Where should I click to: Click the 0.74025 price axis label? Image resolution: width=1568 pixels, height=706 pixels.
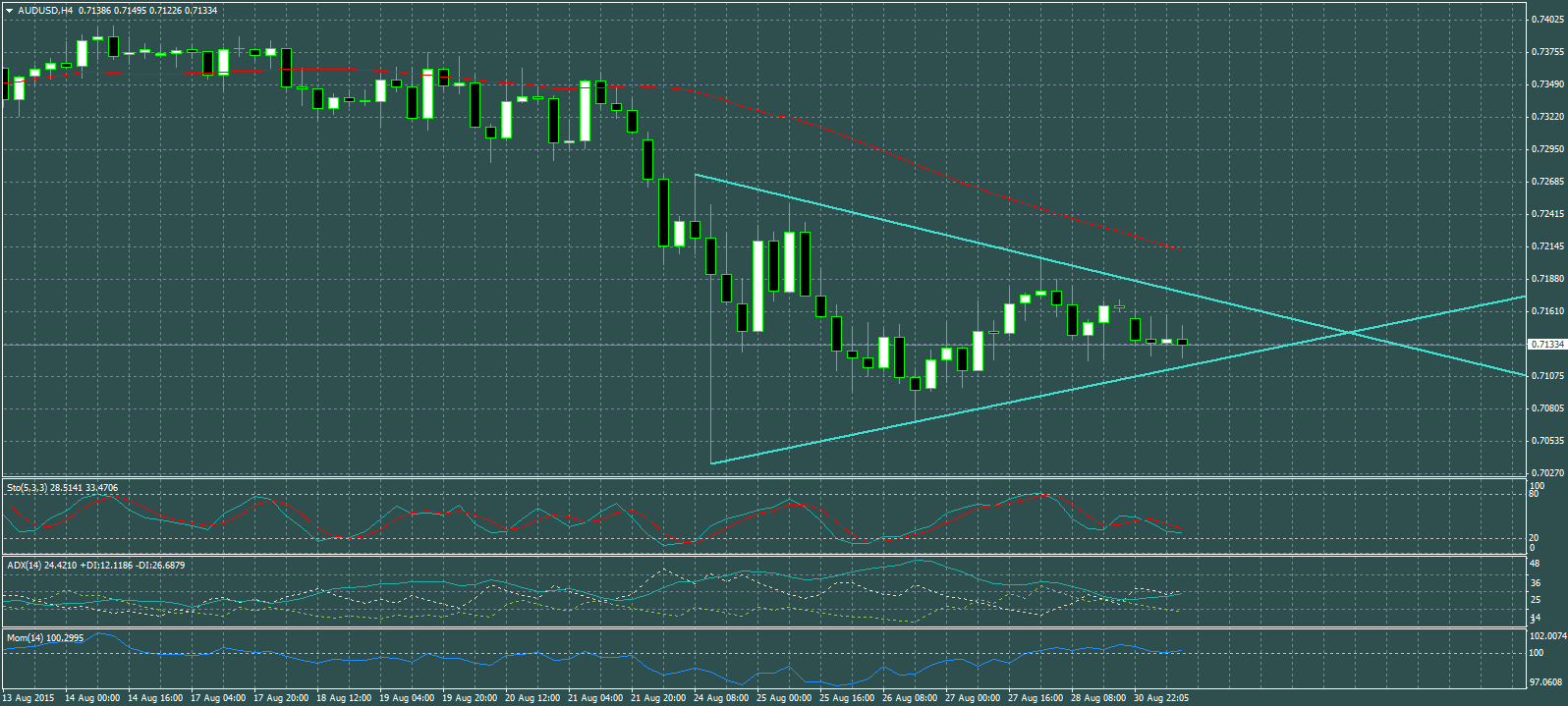coord(1547,20)
